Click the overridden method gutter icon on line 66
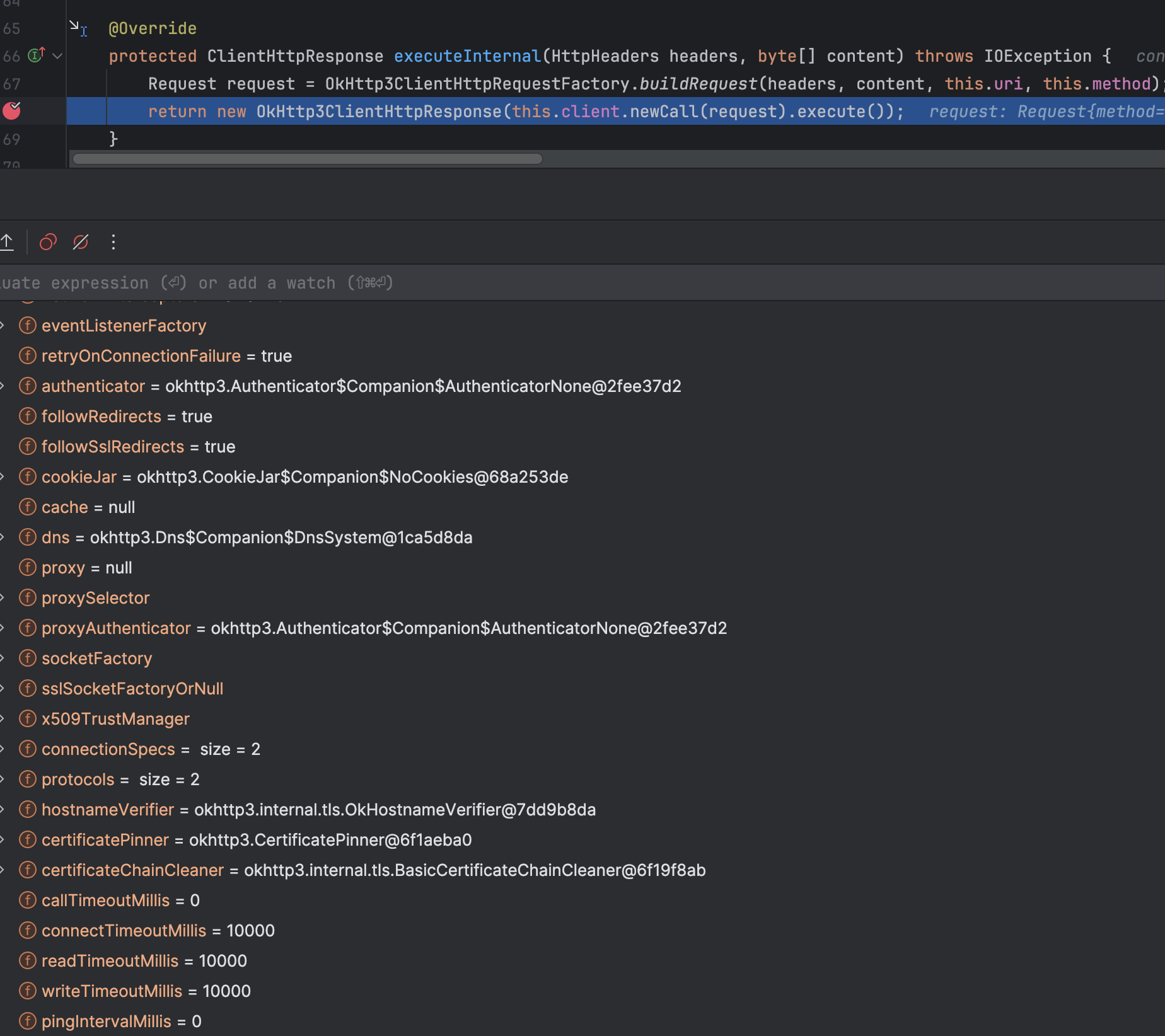Image resolution: width=1165 pixels, height=1036 pixels. coord(37,55)
